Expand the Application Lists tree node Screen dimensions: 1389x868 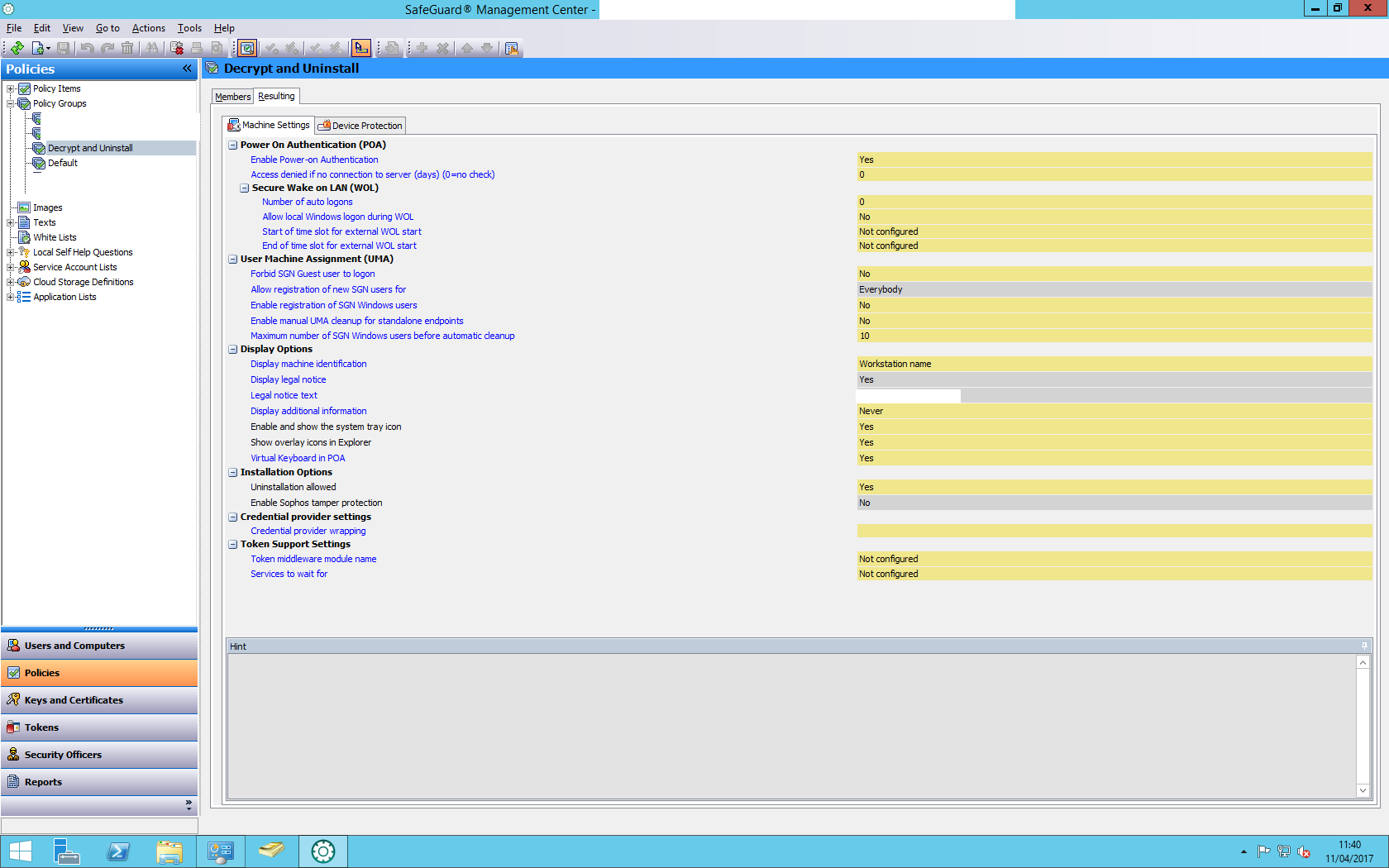pos(11,297)
